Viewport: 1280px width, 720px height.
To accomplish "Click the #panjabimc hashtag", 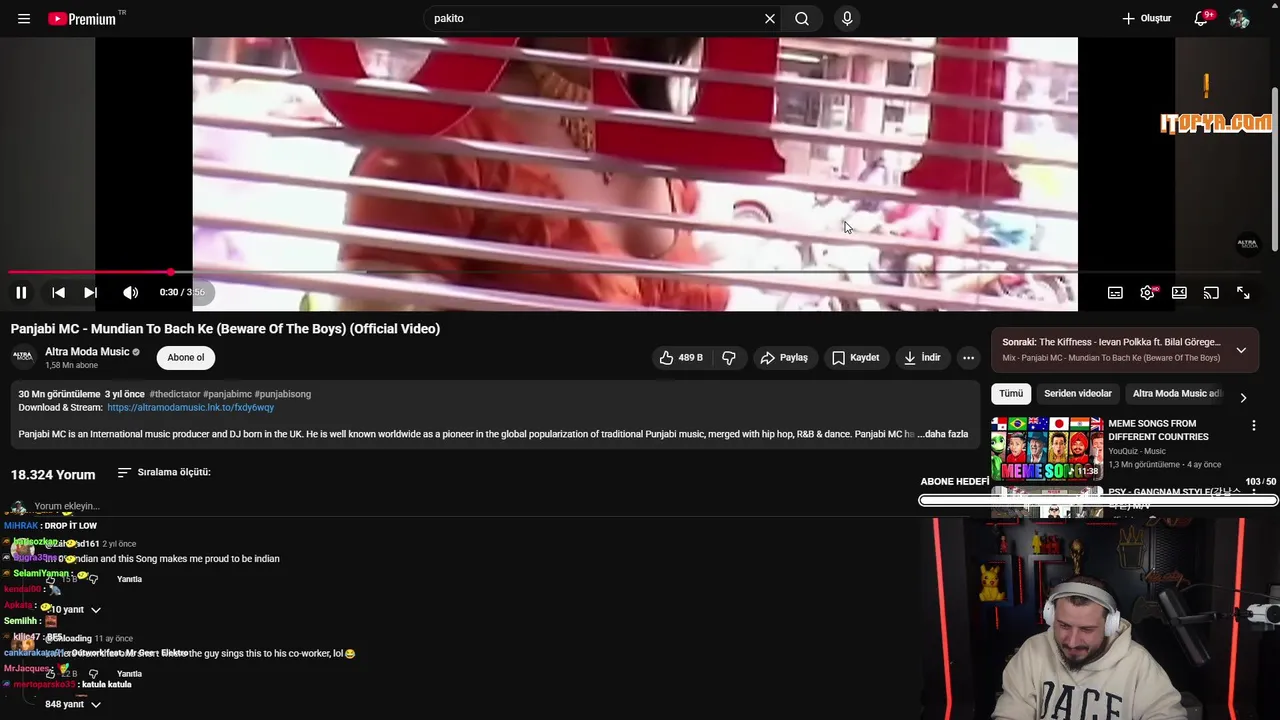I will point(227,394).
